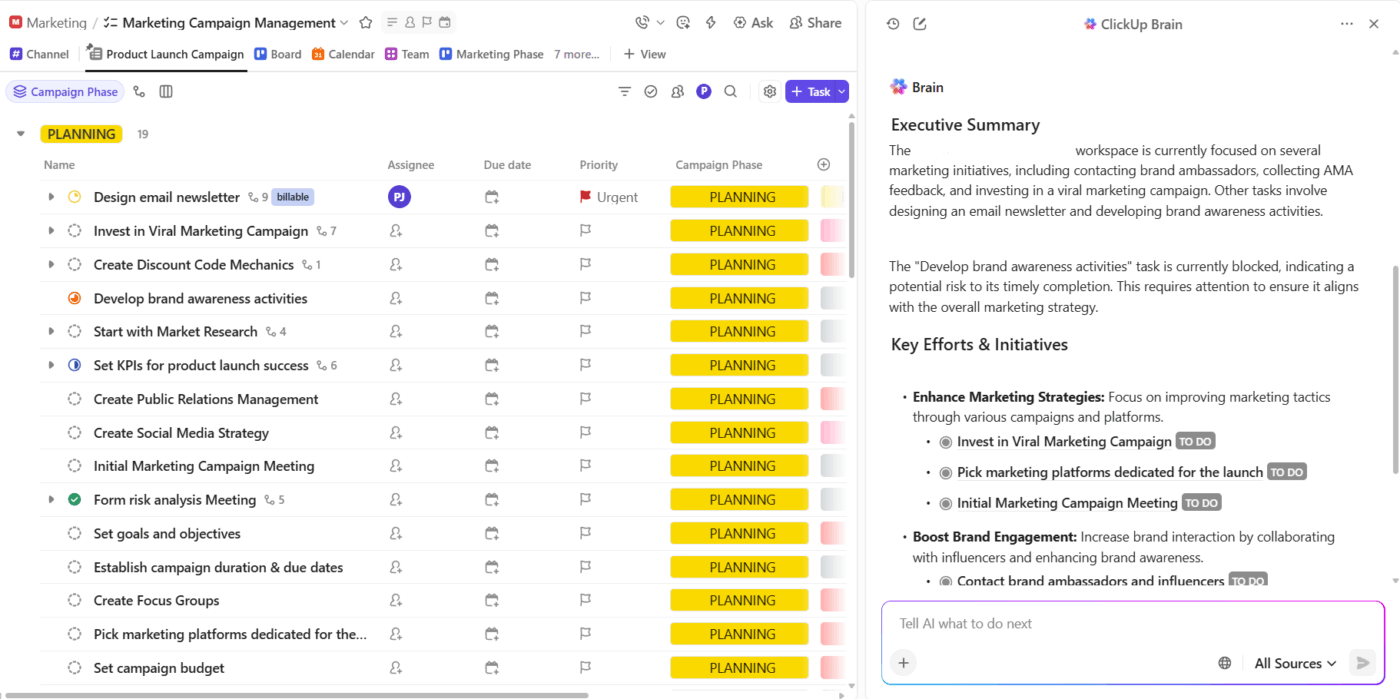Screen dimensions: 1400x699
Task: Collapse the PLANNING group
Action: tap(20, 133)
